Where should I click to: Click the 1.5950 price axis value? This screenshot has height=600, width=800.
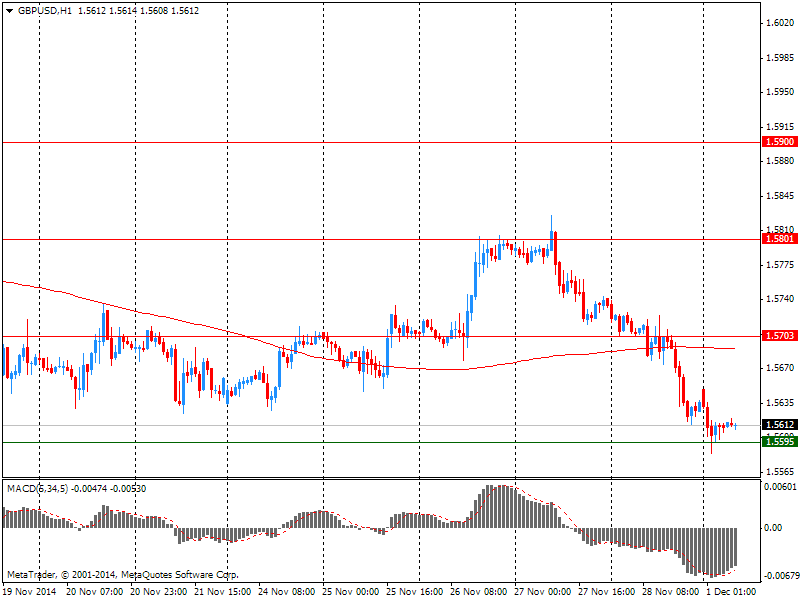[780, 92]
